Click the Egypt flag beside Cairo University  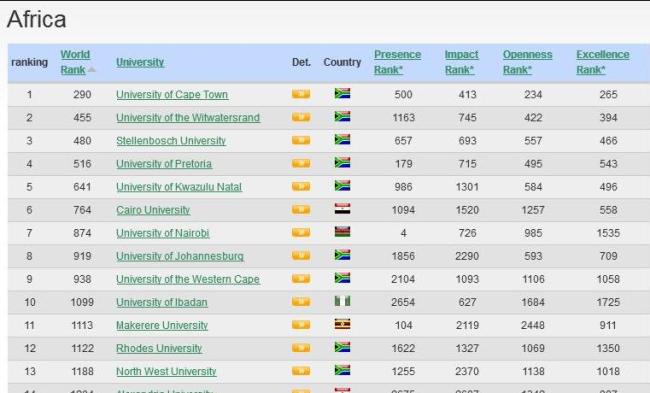342,209
